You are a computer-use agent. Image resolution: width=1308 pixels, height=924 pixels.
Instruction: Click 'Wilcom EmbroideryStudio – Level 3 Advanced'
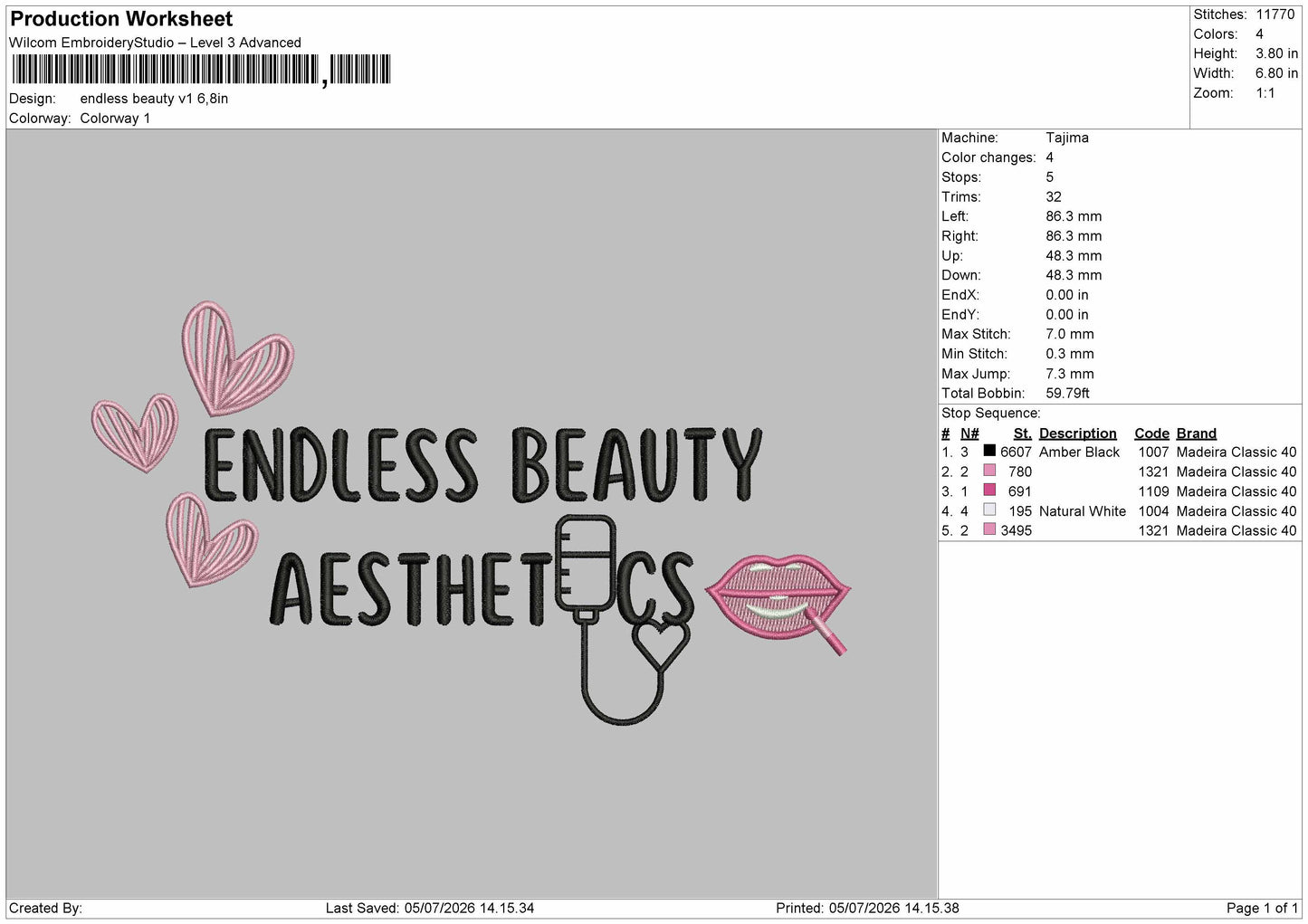[x=155, y=43]
